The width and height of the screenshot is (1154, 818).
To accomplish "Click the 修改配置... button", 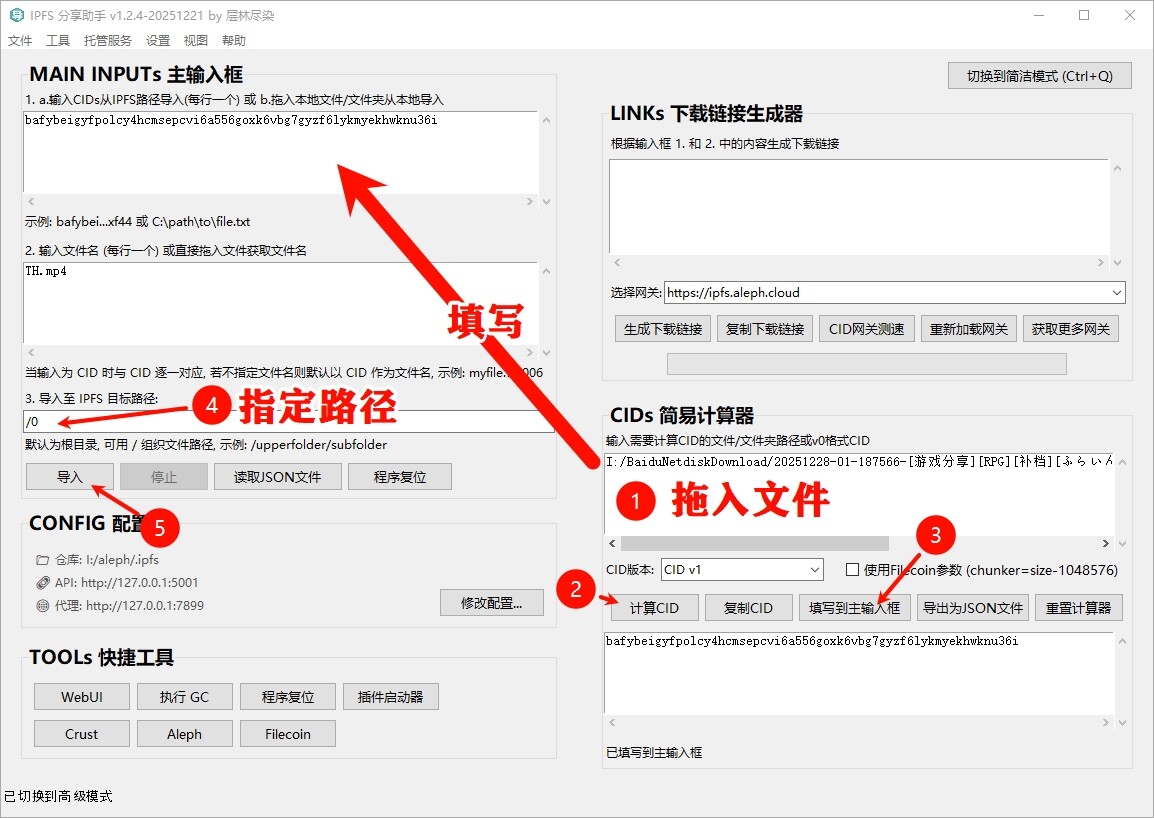I will [492, 603].
